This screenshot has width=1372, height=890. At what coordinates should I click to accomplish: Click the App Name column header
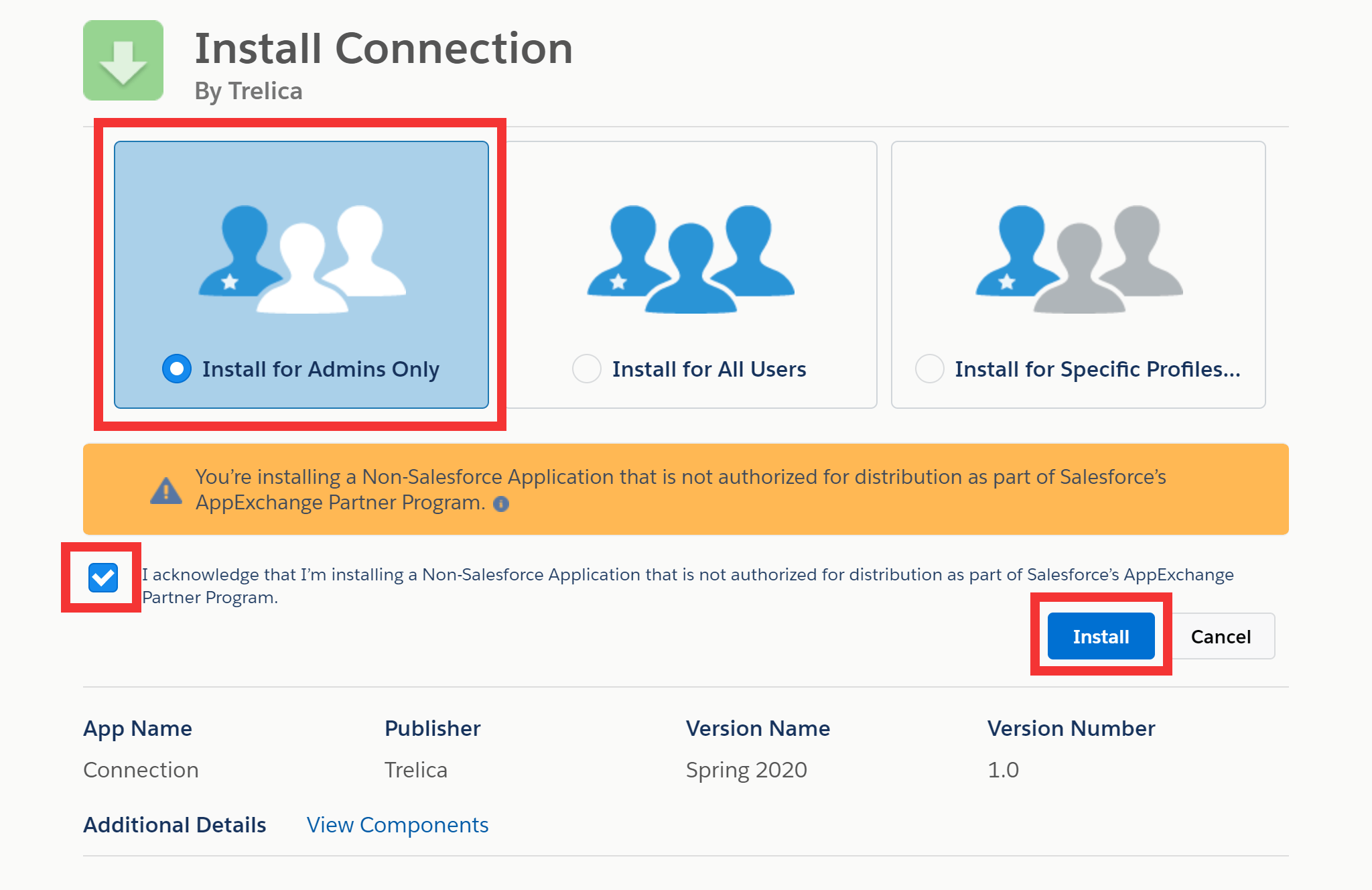pos(137,728)
